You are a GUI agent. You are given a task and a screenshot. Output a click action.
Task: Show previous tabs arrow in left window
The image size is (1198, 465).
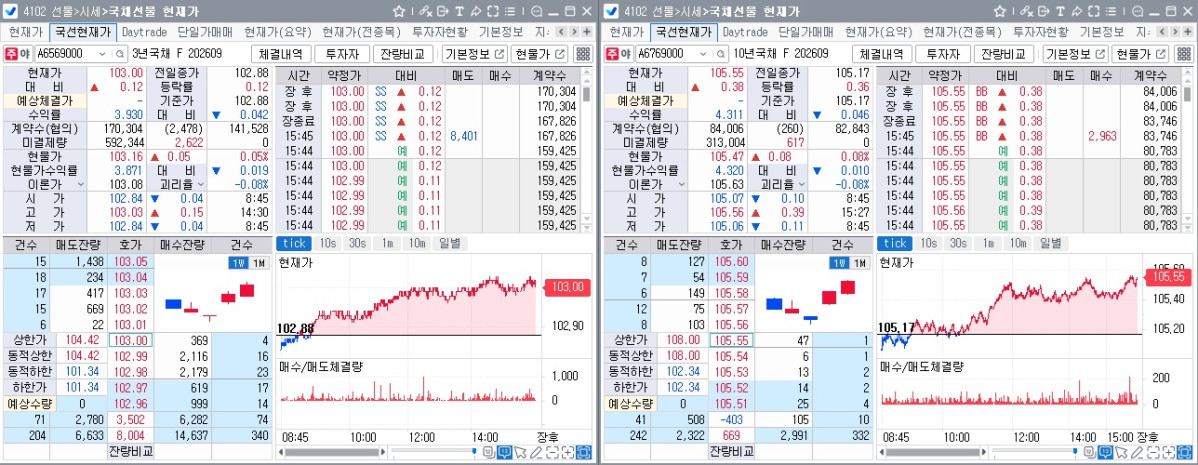coord(561,32)
